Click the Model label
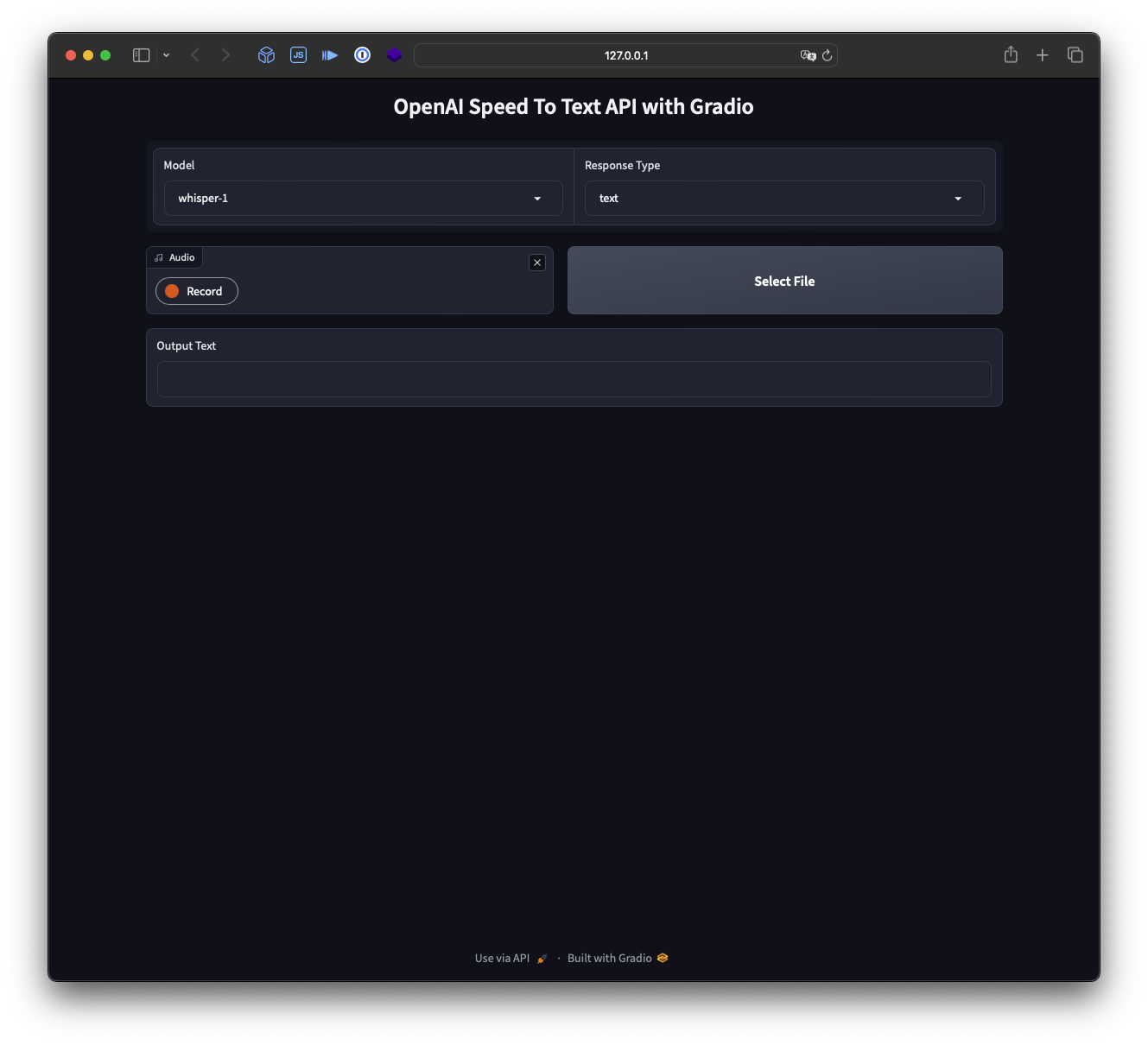This screenshot has width=1148, height=1045. coord(179,165)
